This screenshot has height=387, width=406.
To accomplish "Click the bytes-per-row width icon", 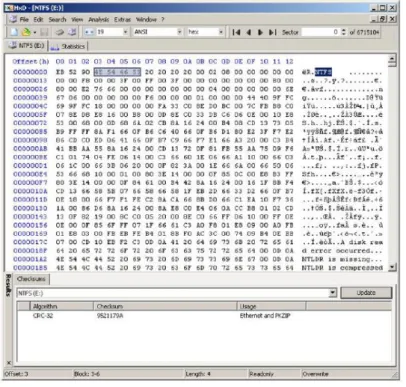I will (89, 32).
